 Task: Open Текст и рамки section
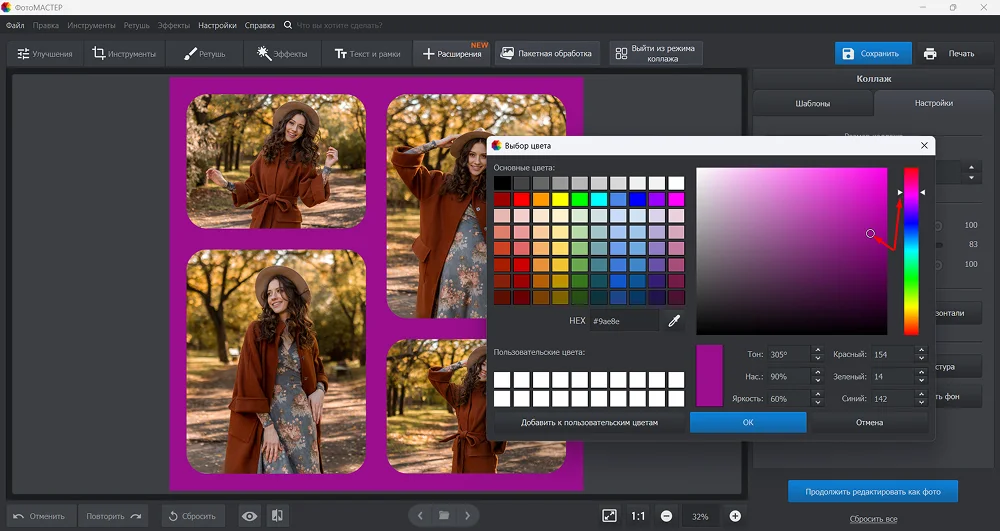tap(367, 54)
